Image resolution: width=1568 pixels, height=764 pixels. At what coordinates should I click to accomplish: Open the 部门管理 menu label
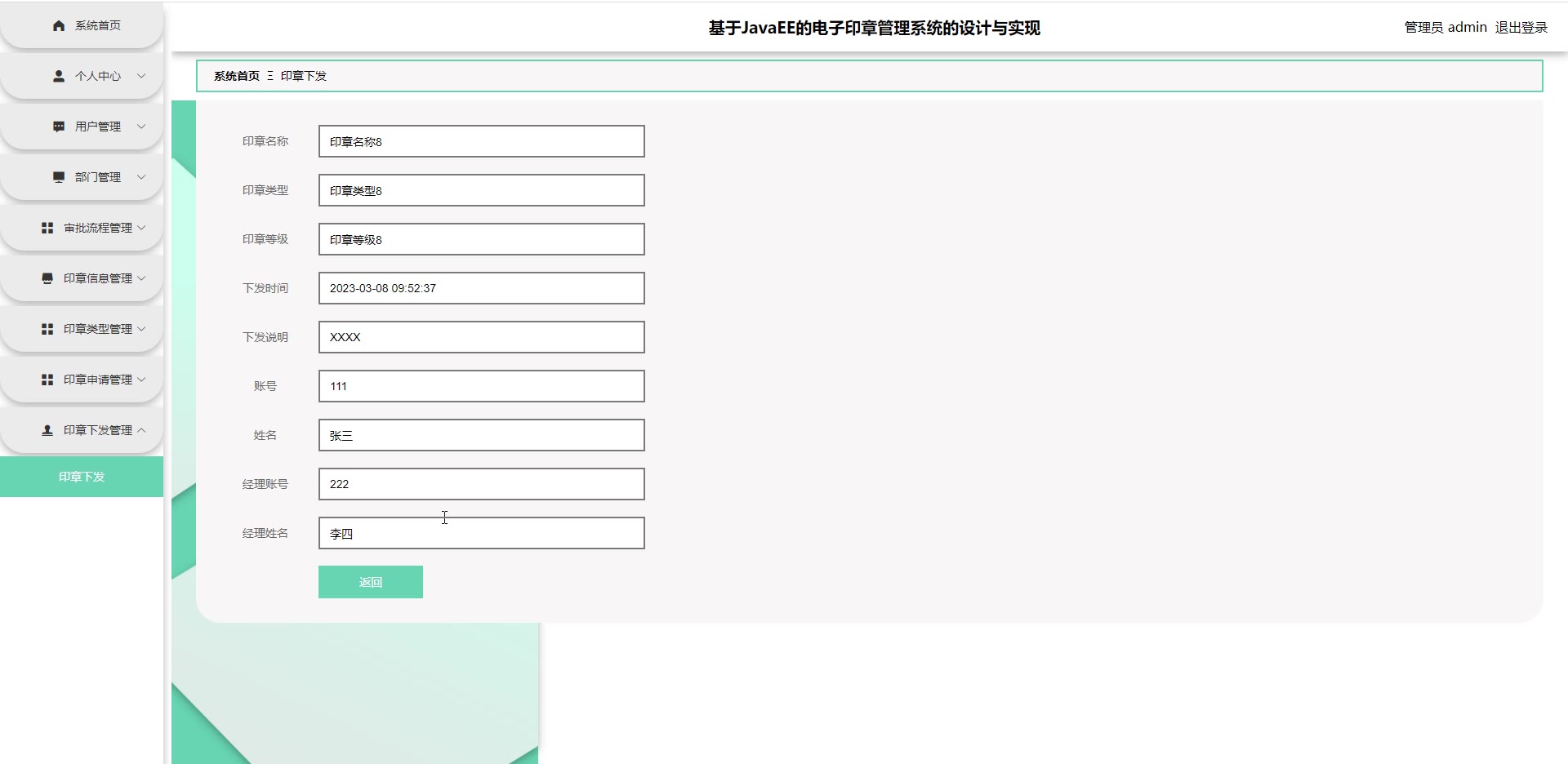pos(98,177)
